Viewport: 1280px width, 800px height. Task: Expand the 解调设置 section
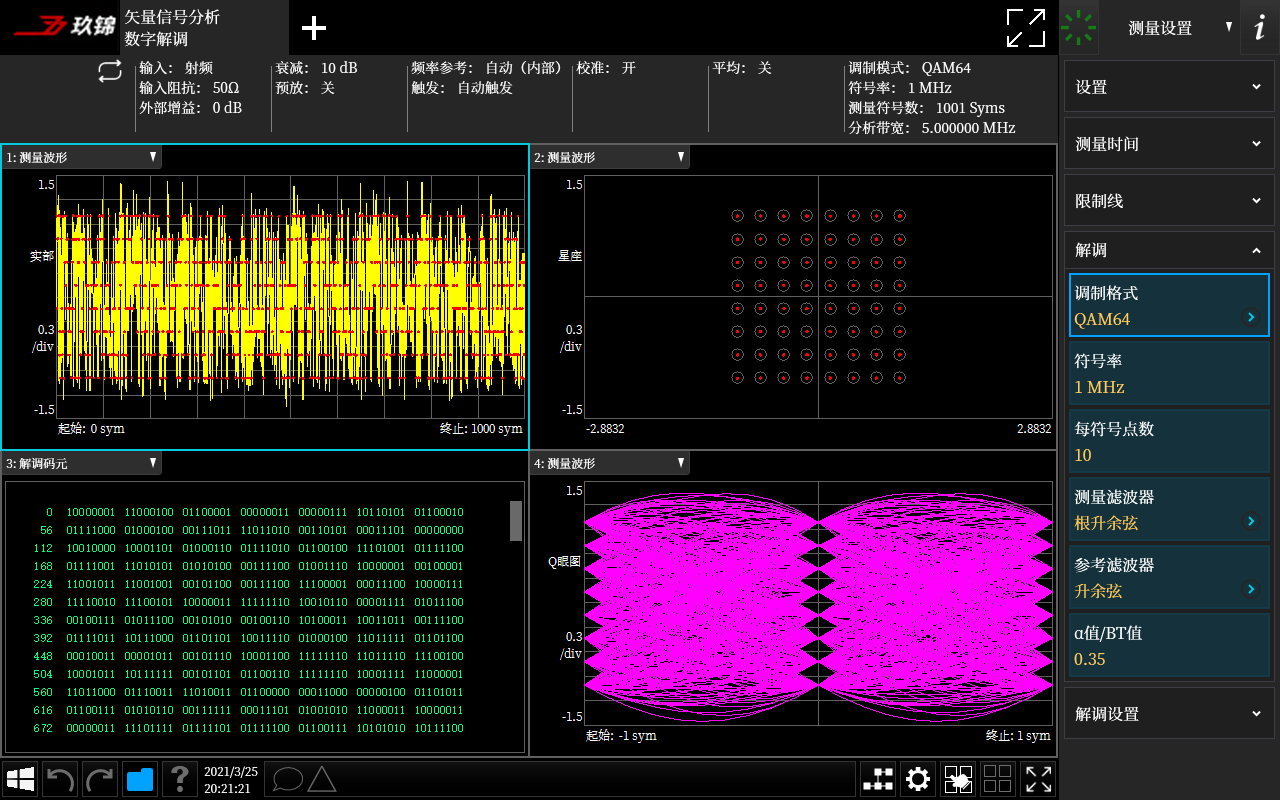click(x=1169, y=714)
